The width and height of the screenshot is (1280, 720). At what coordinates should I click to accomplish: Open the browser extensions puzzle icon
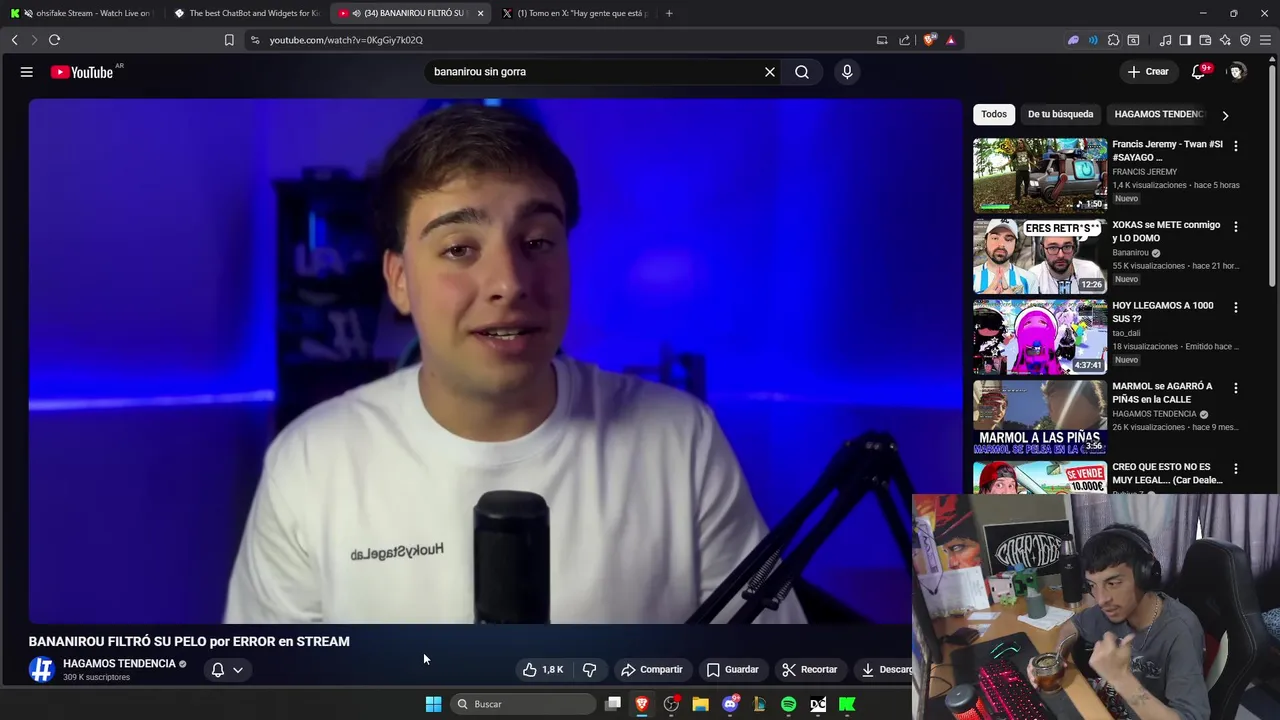coord(1113,40)
